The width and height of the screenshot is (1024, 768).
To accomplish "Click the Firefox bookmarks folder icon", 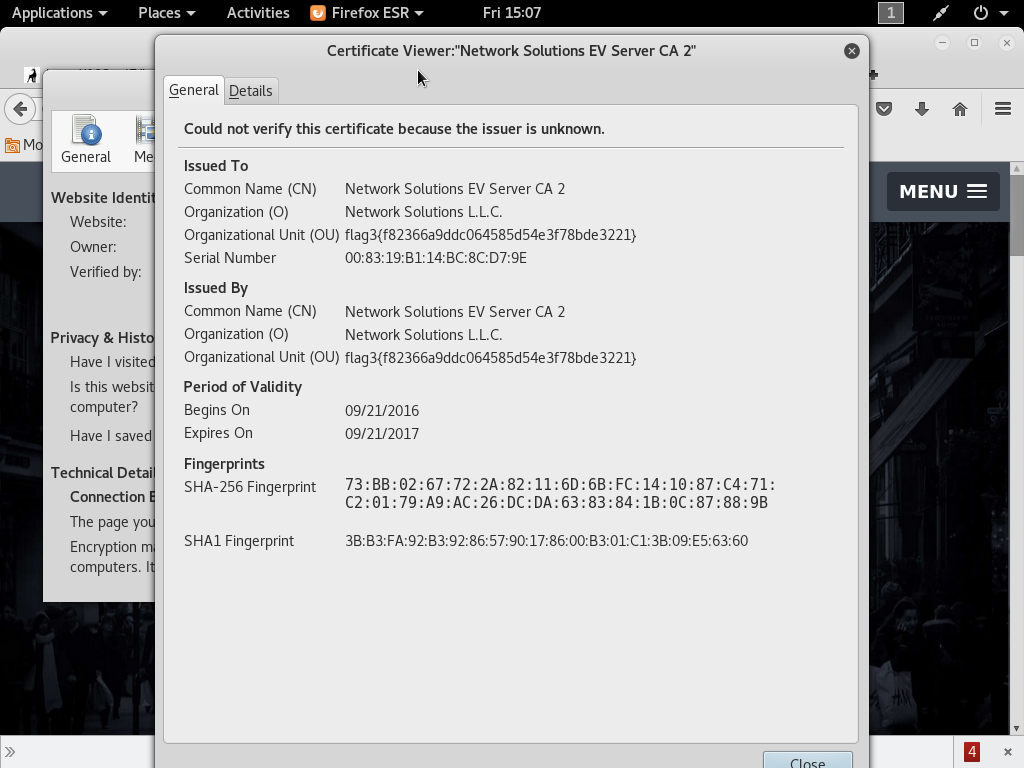I will [12, 145].
